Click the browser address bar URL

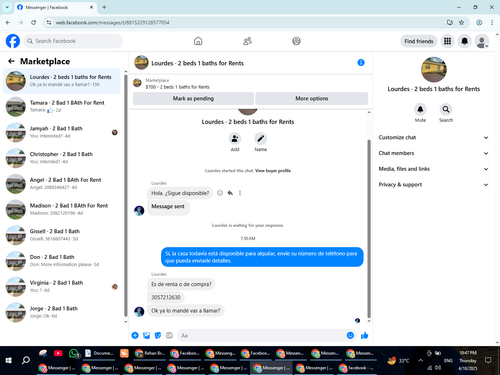coord(112,22)
